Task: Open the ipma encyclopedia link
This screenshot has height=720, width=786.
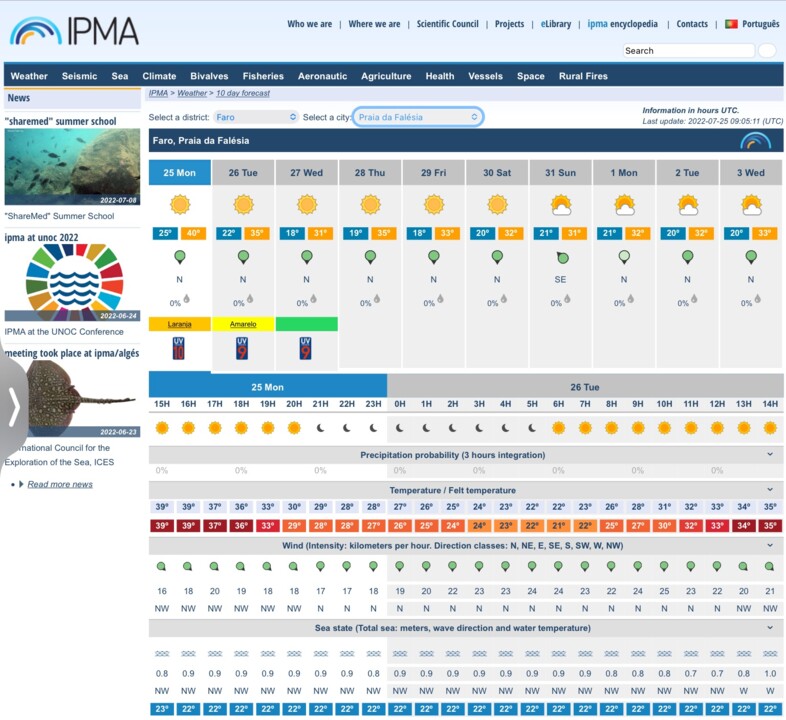Action: pos(623,24)
